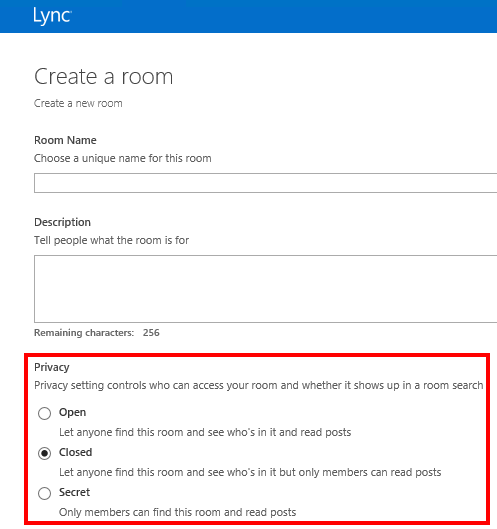Click the 'Privacy' section label
Screen dimensions: 497x529
[x=52, y=367]
